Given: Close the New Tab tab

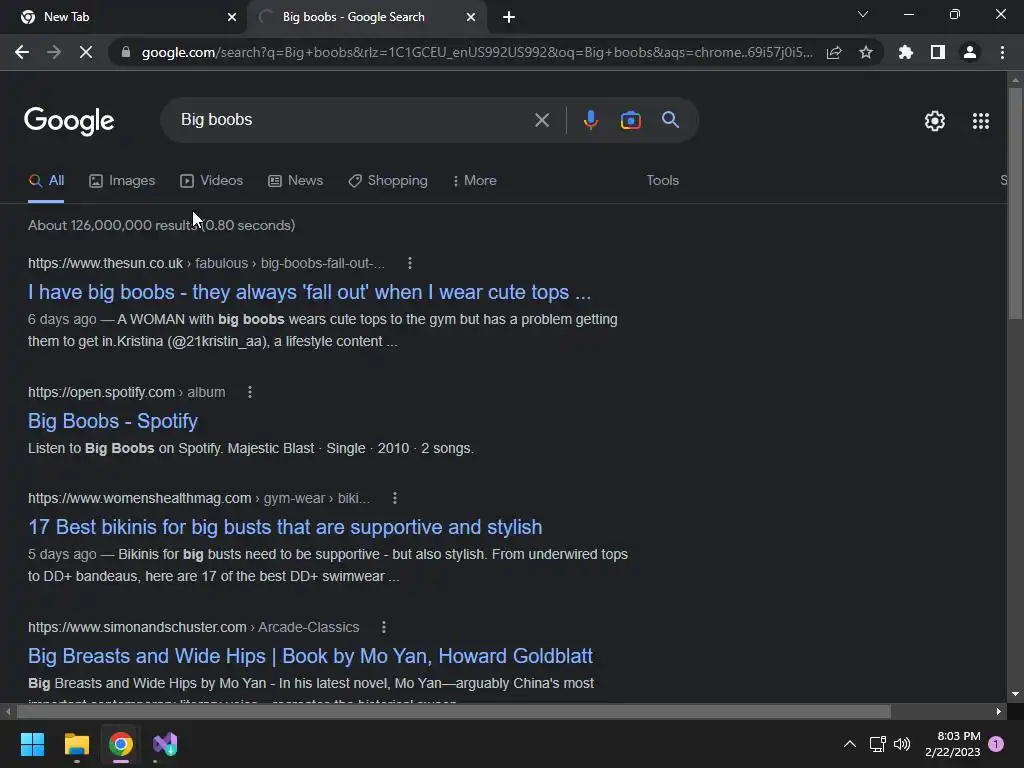Looking at the screenshot, I should pyautogui.click(x=232, y=17).
